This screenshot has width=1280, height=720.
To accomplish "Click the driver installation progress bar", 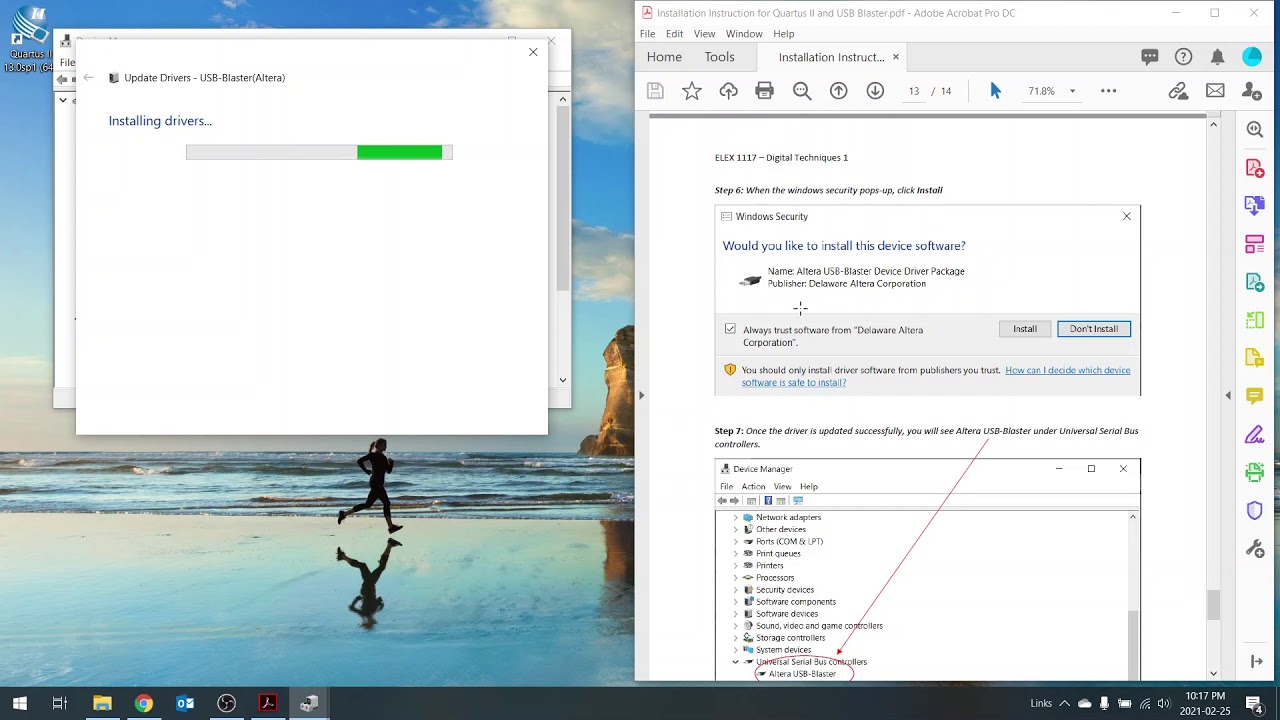I will [319, 152].
